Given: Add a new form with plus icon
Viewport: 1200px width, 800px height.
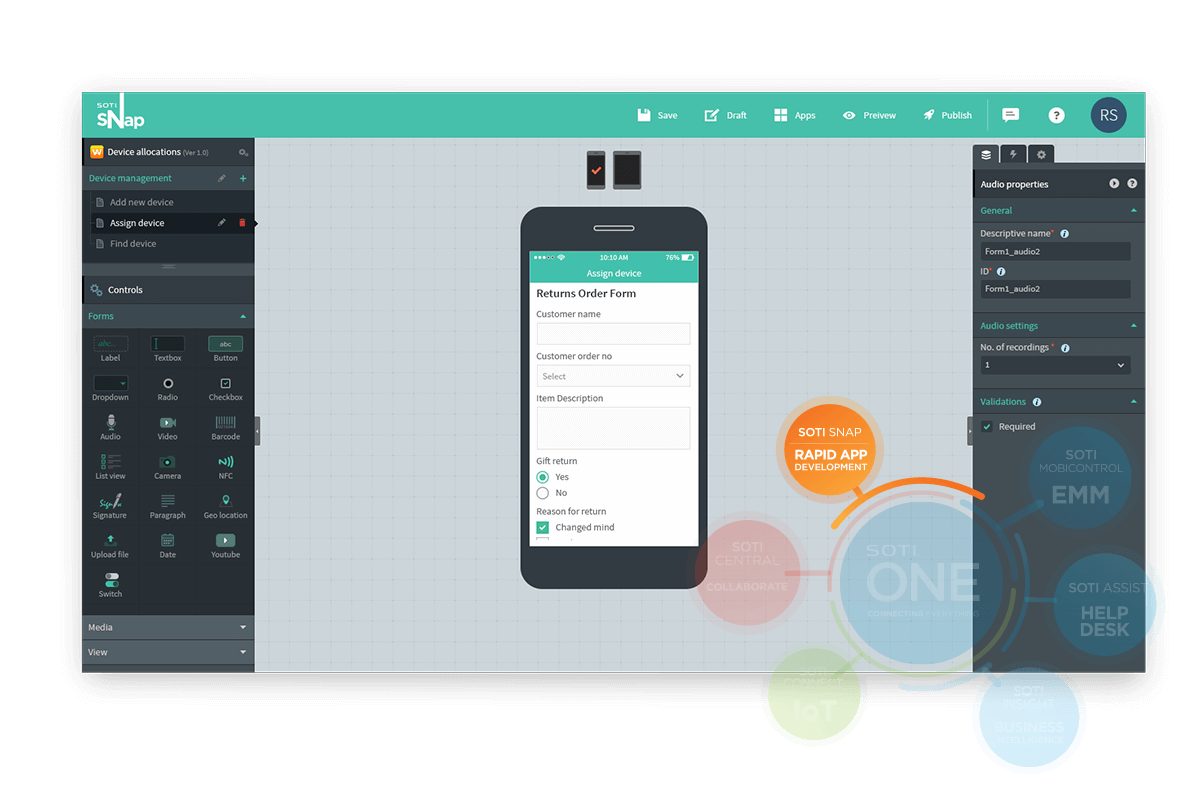Looking at the screenshot, I should coord(243,178).
